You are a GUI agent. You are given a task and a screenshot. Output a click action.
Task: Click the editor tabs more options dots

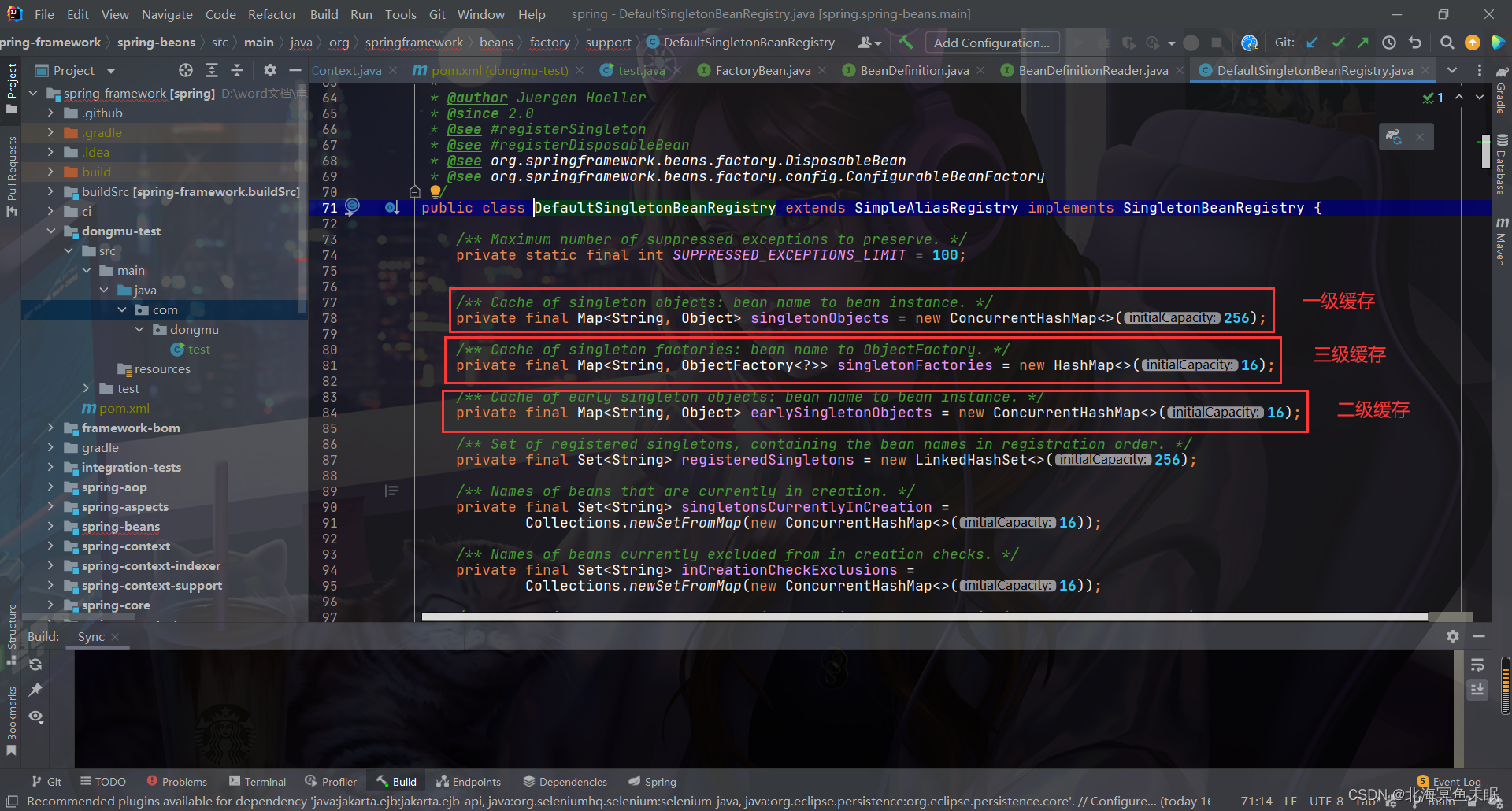[x=1479, y=70]
